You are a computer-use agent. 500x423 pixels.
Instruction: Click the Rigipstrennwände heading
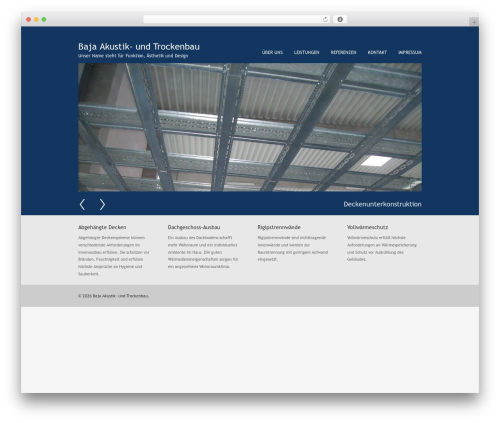[x=279, y=227]
